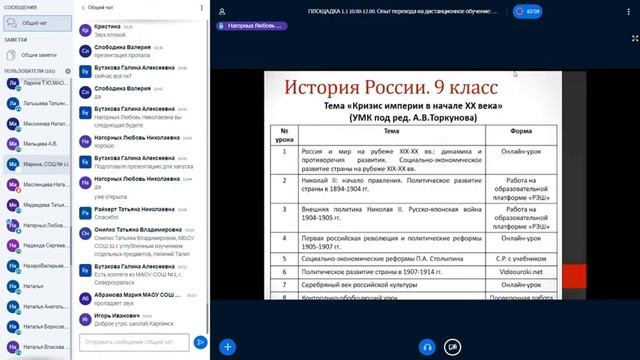This screenshot has width=640, height=360.
Task: Click message 'Подготовьте презентацию для запуска'
Action: pyautogui.click(x=144, y=167)
